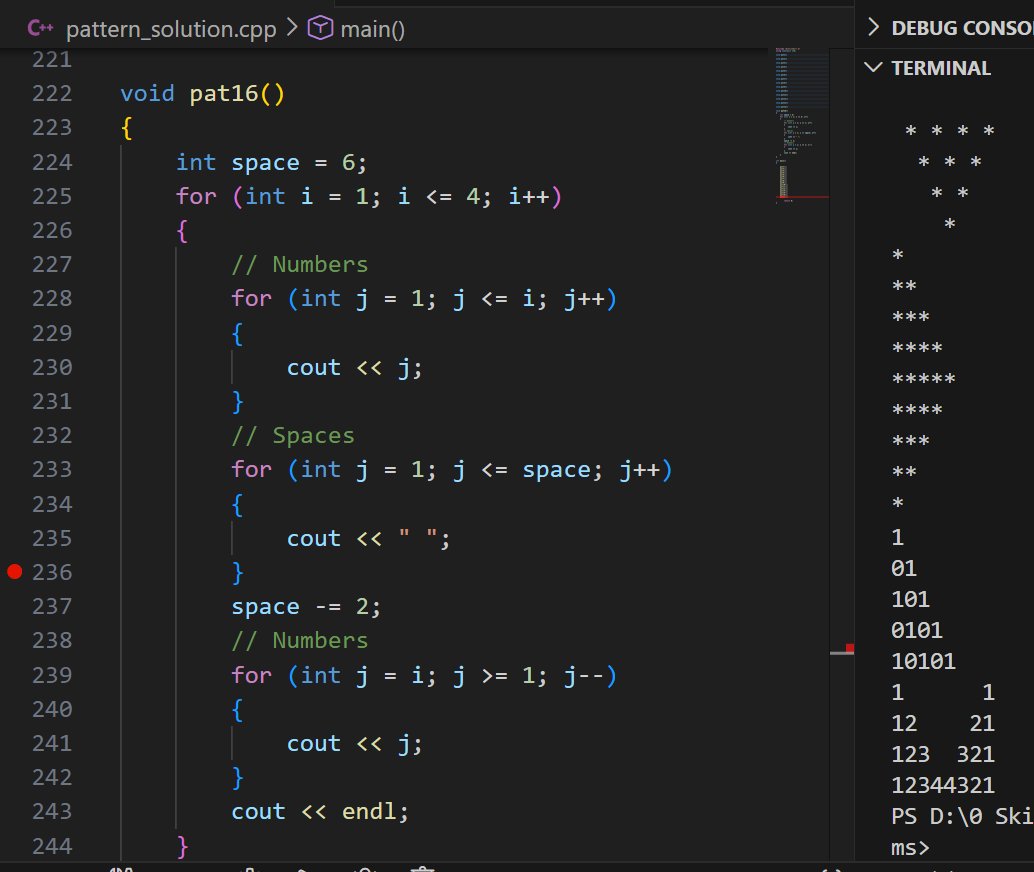Click the main() symbol cube icon
Viewport: 1034px width, 872px height.
coord(320,28)
